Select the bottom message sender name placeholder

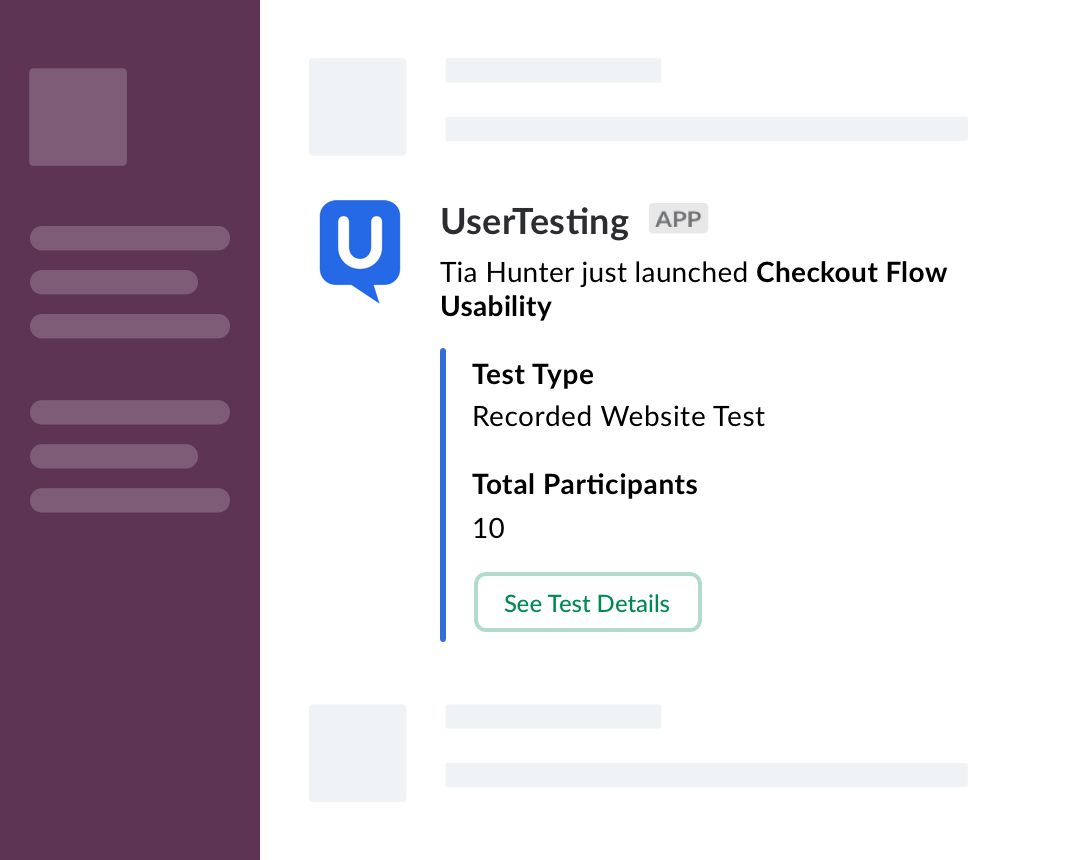[553, 716]
